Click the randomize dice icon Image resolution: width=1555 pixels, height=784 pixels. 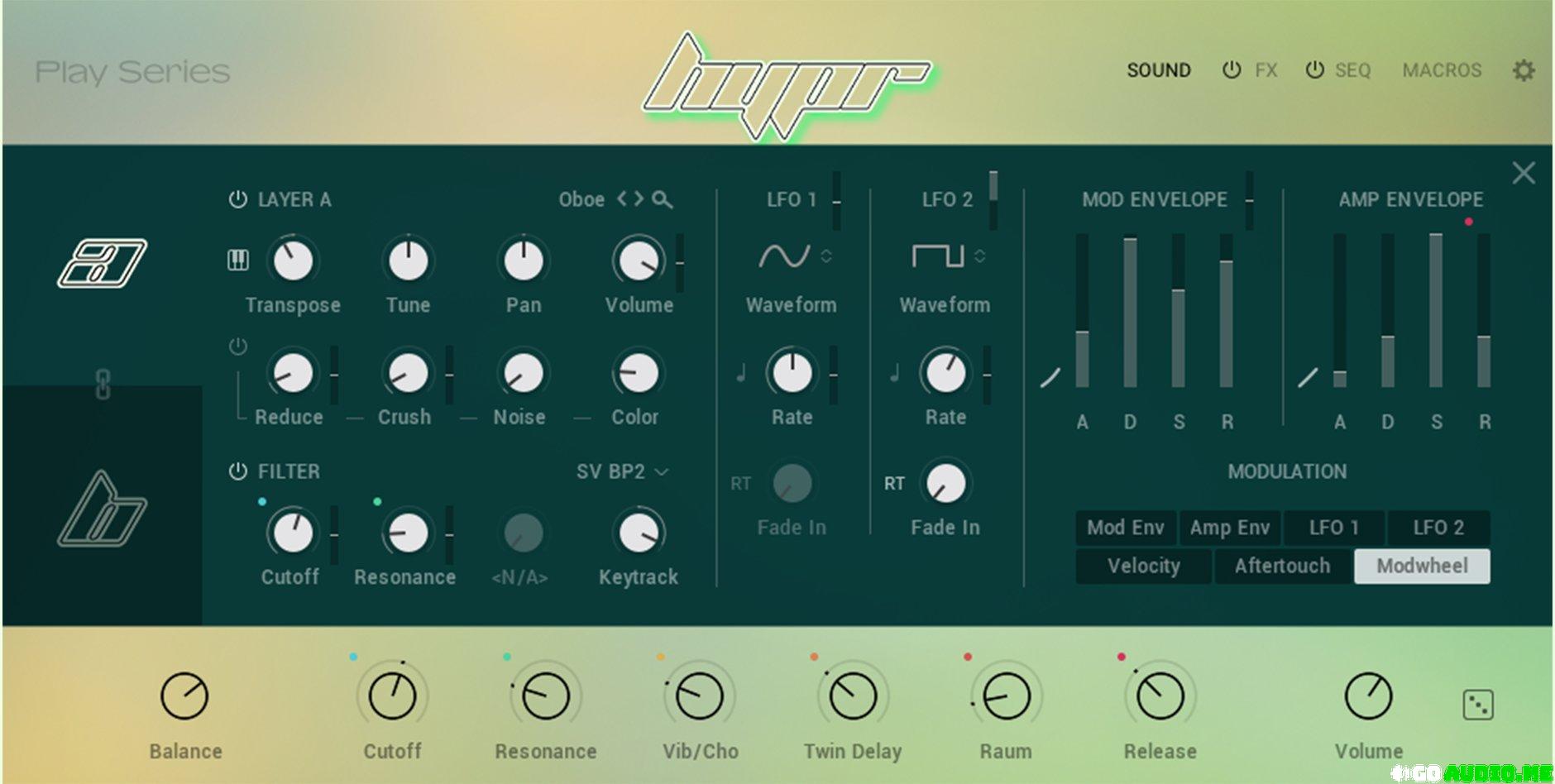coord(1478,705)
